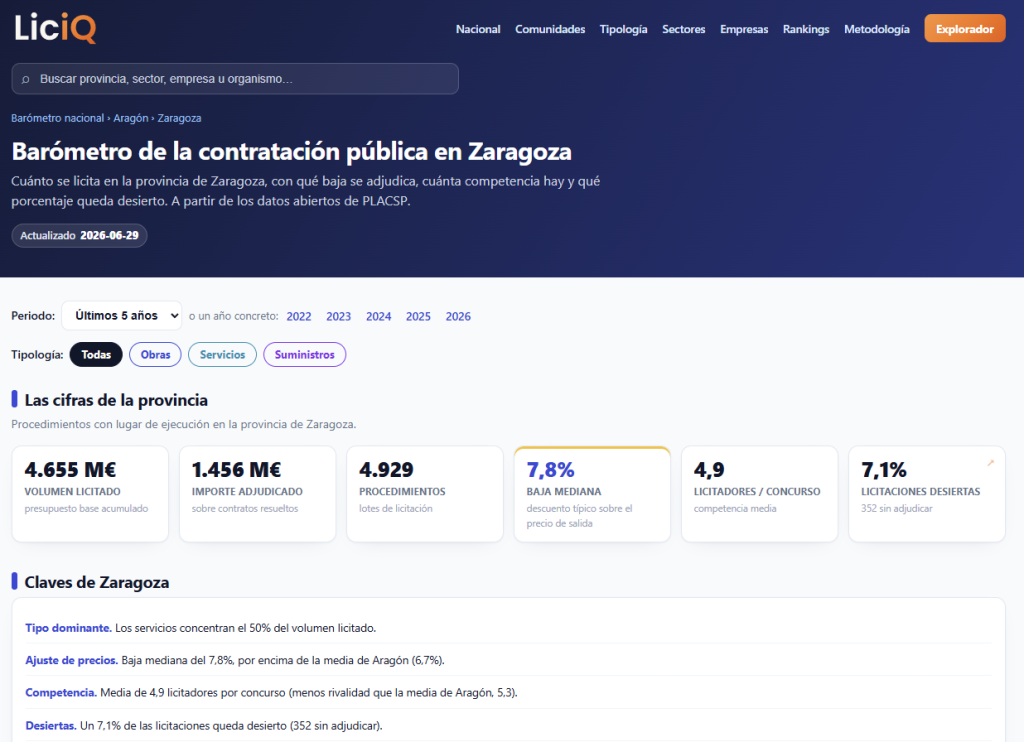The image size is (1024, 742).
Task: Open the Rankings navigation item
Action: point(806,29)
